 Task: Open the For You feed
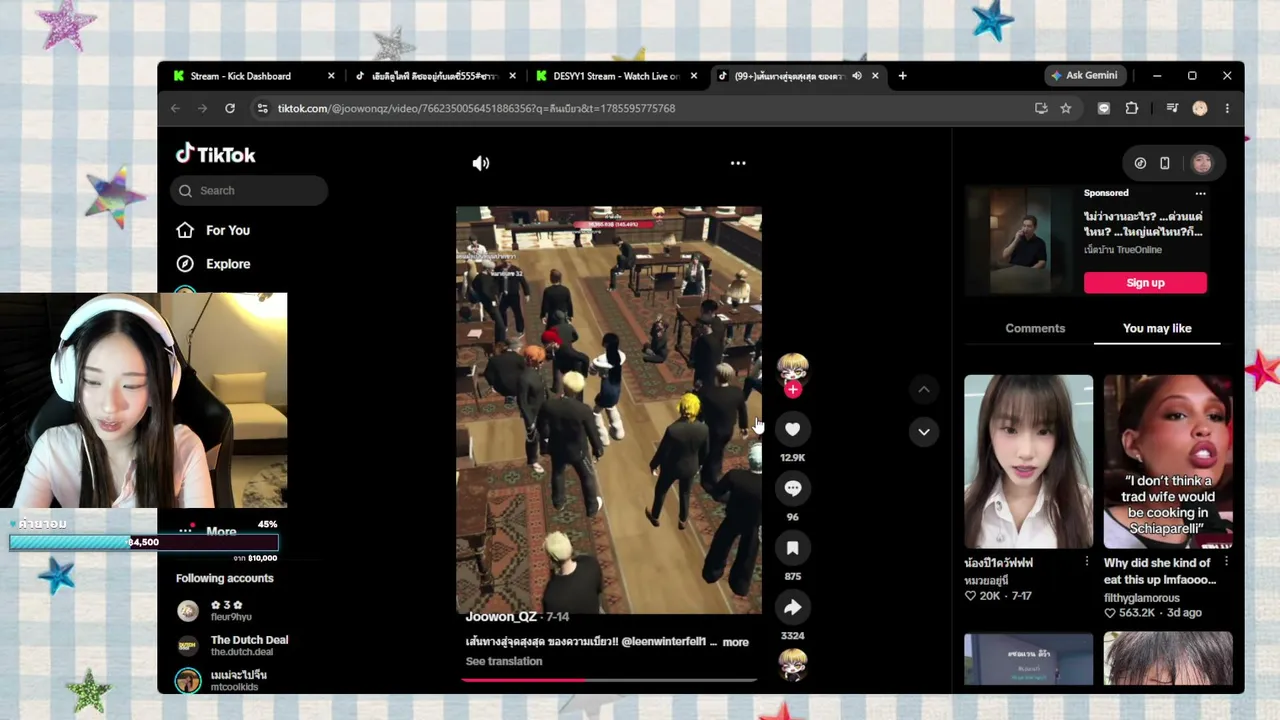click(228, 230)
